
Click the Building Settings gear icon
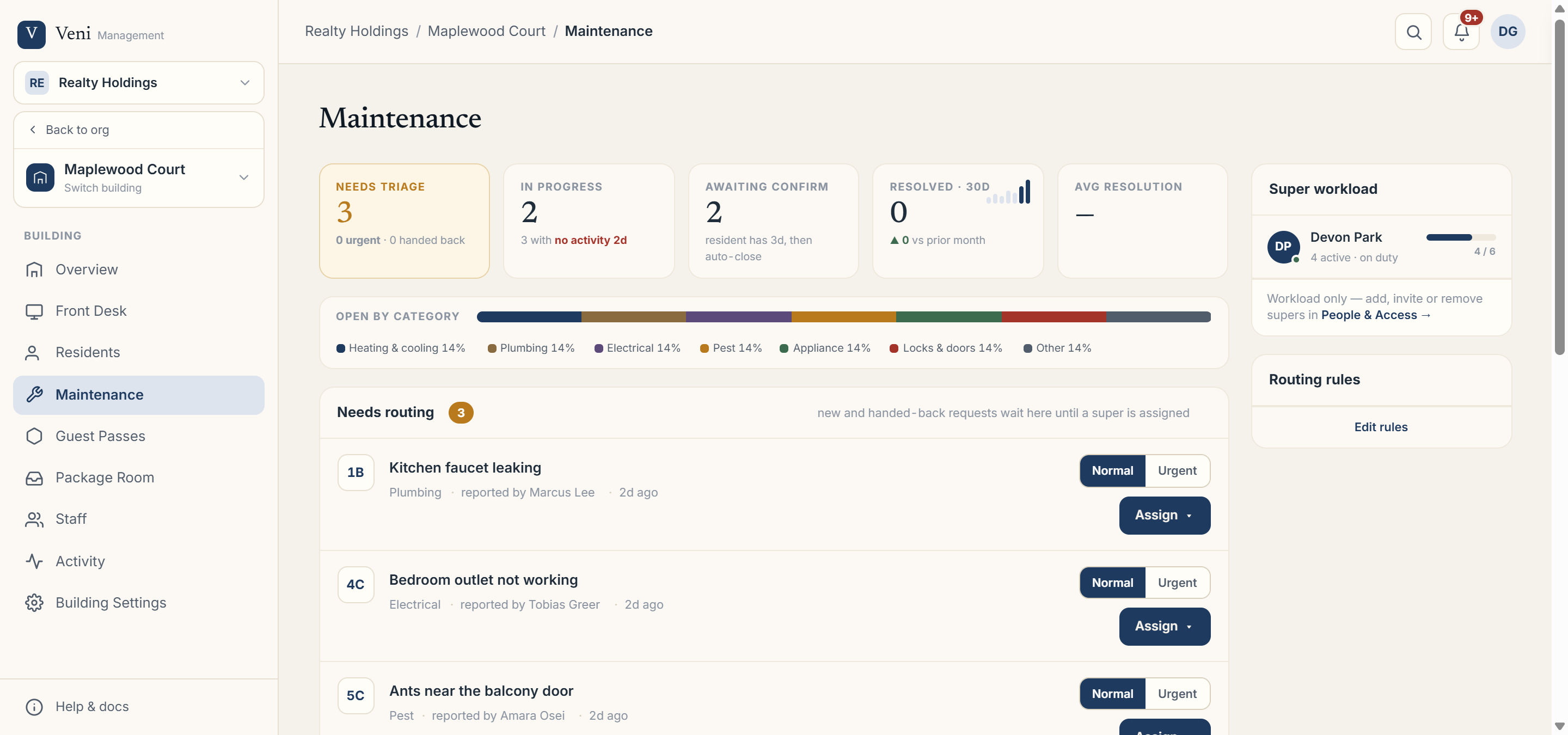click(x=34, y=602)
